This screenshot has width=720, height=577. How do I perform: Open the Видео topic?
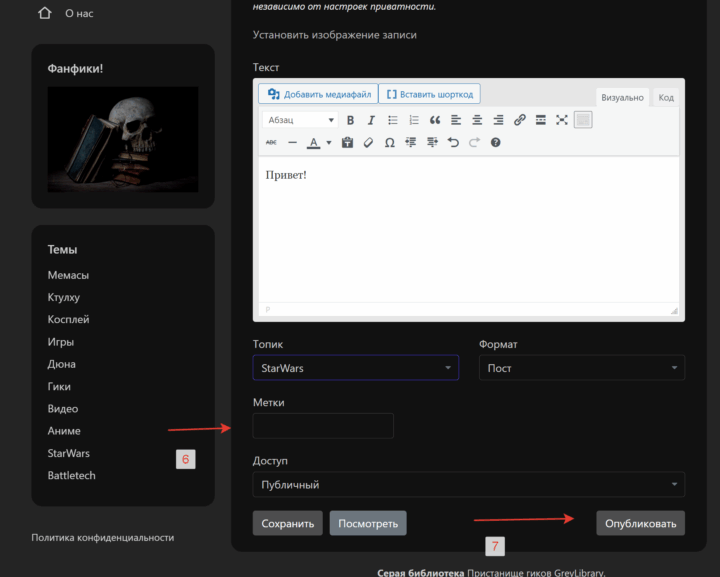[63, 409]
